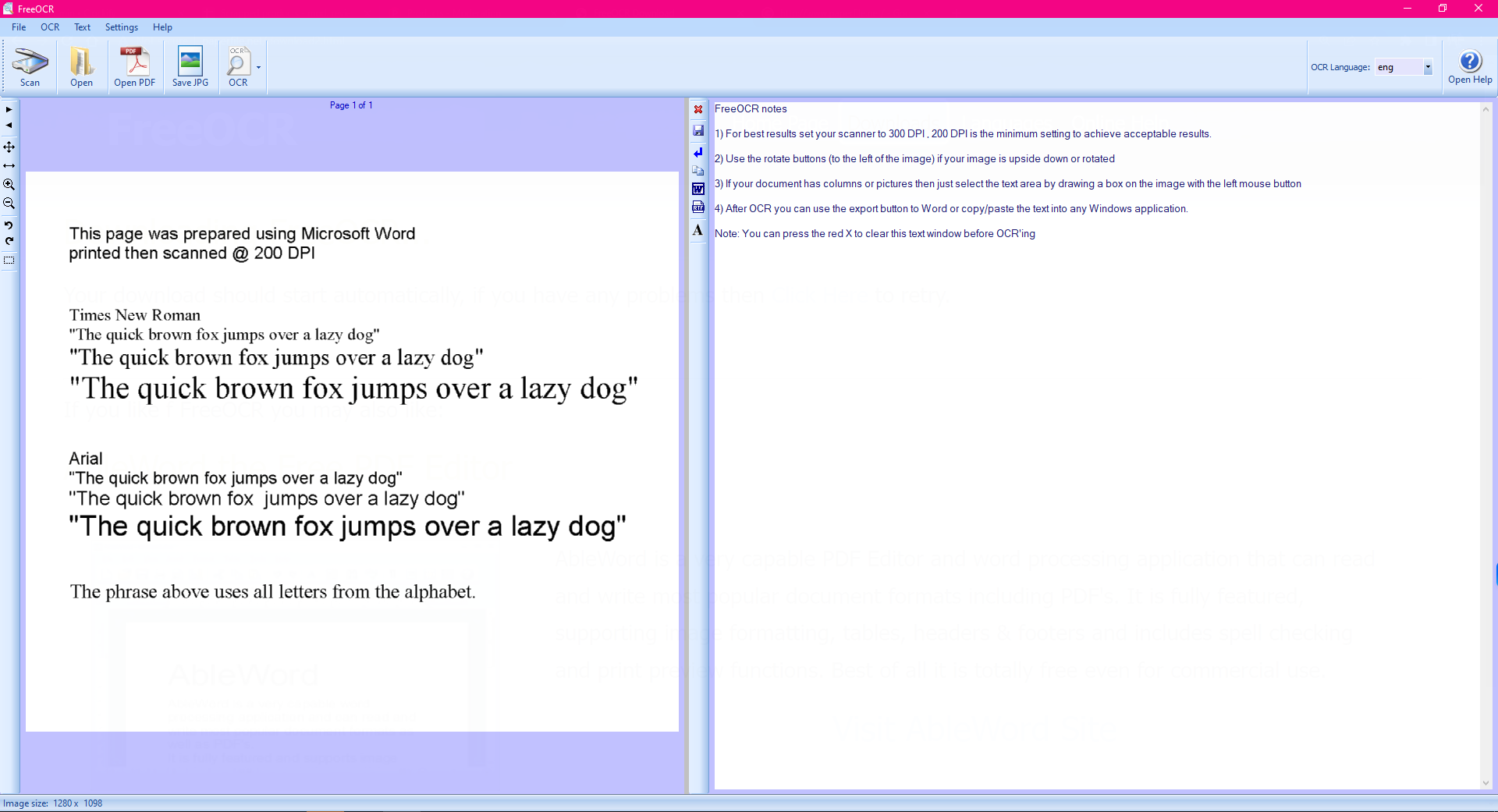The width and height of the screenshot is (1498, 812).
Task: Click 'The phrase above uses all letters' sentence
Action: 272,592
